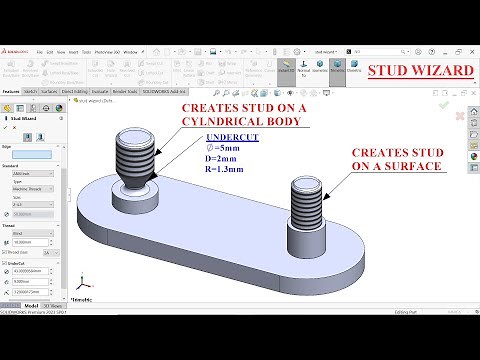Click the New document icon
Screen dimensions: 480x360
click(x=167, y=52)
